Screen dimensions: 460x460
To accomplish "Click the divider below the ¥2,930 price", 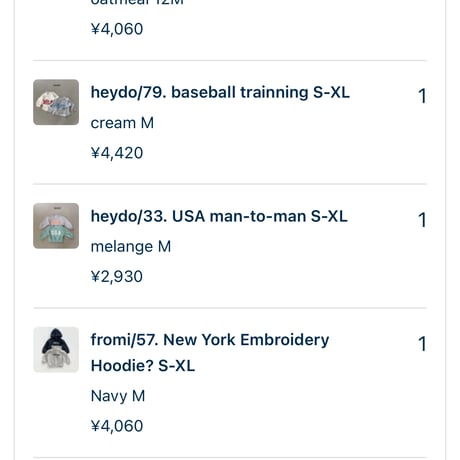I will click(230, 308).
